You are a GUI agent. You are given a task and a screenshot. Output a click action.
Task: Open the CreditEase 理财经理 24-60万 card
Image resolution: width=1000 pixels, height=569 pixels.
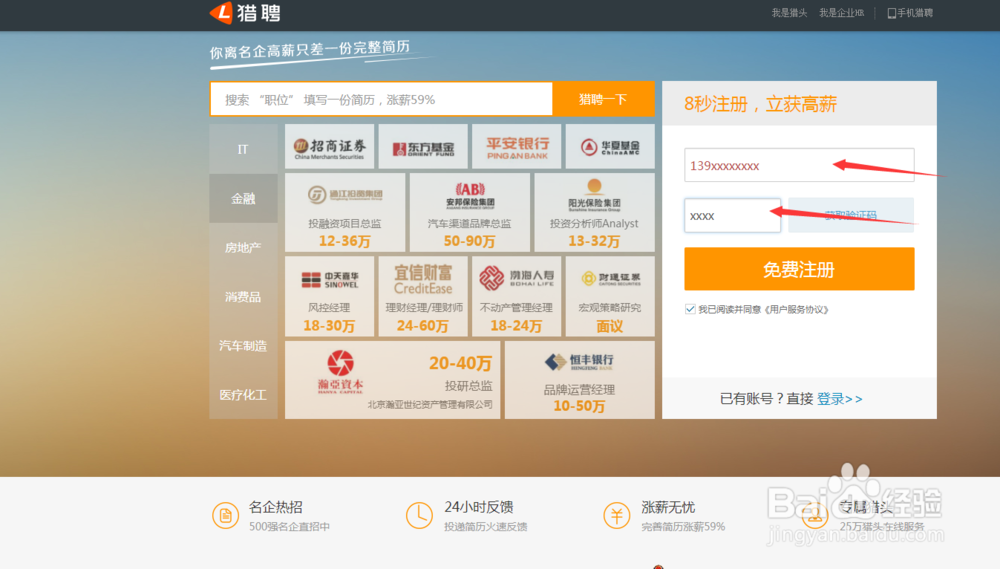pyautogui.click(x=423, y=296)
